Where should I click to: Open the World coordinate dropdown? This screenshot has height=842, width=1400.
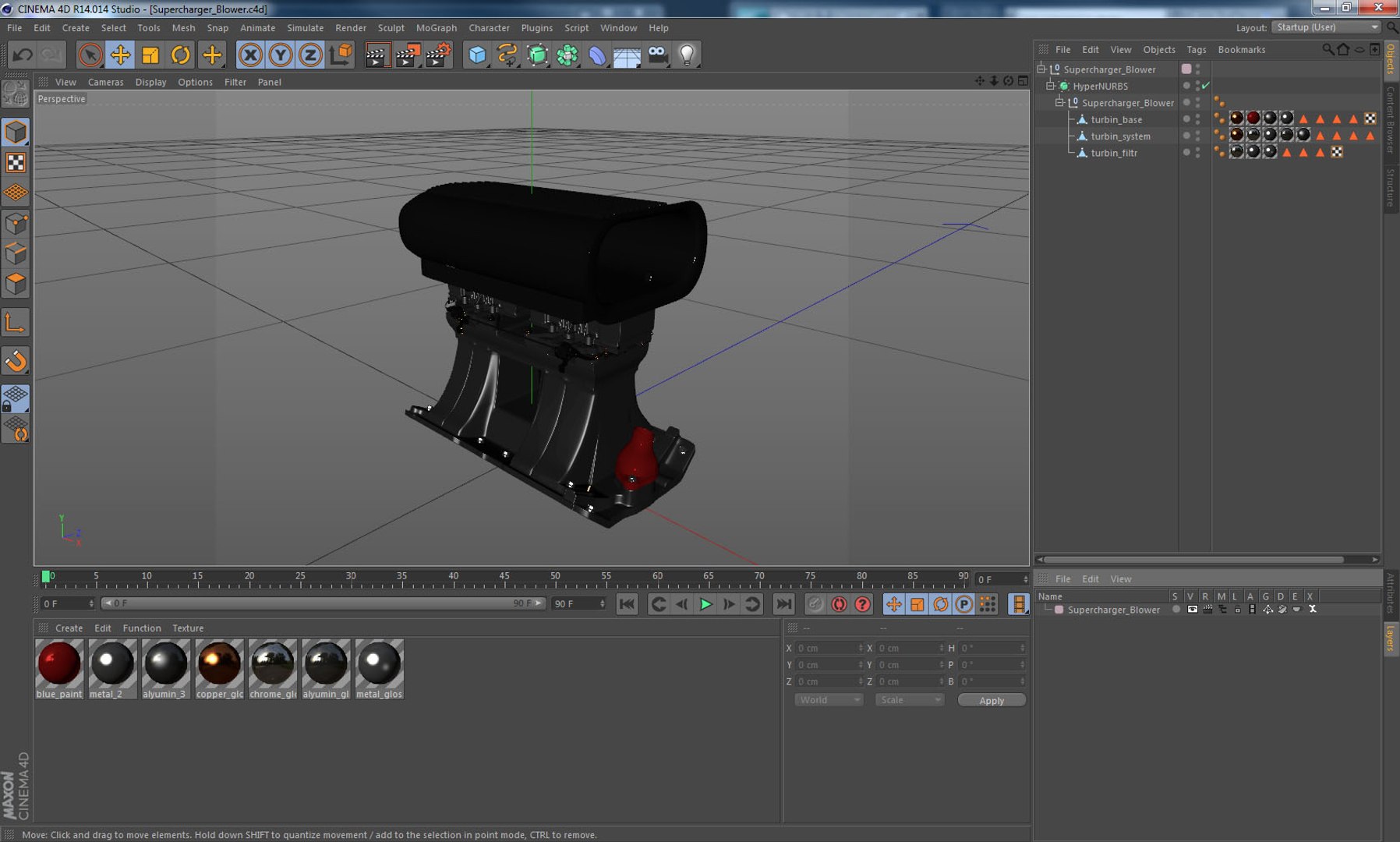tap(829, 700)
